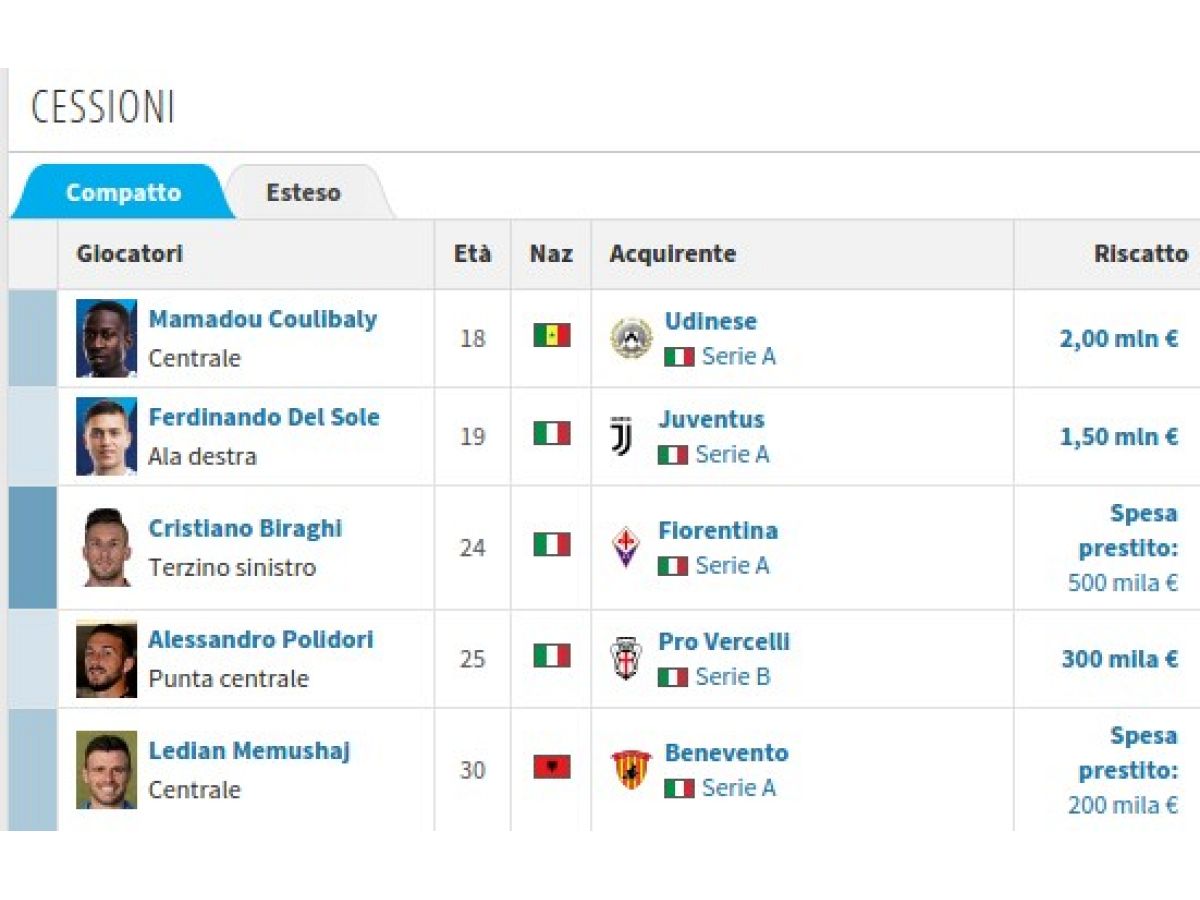
Task: Open Serie B link under Pro Vercelli
Action: coord(733,677)
